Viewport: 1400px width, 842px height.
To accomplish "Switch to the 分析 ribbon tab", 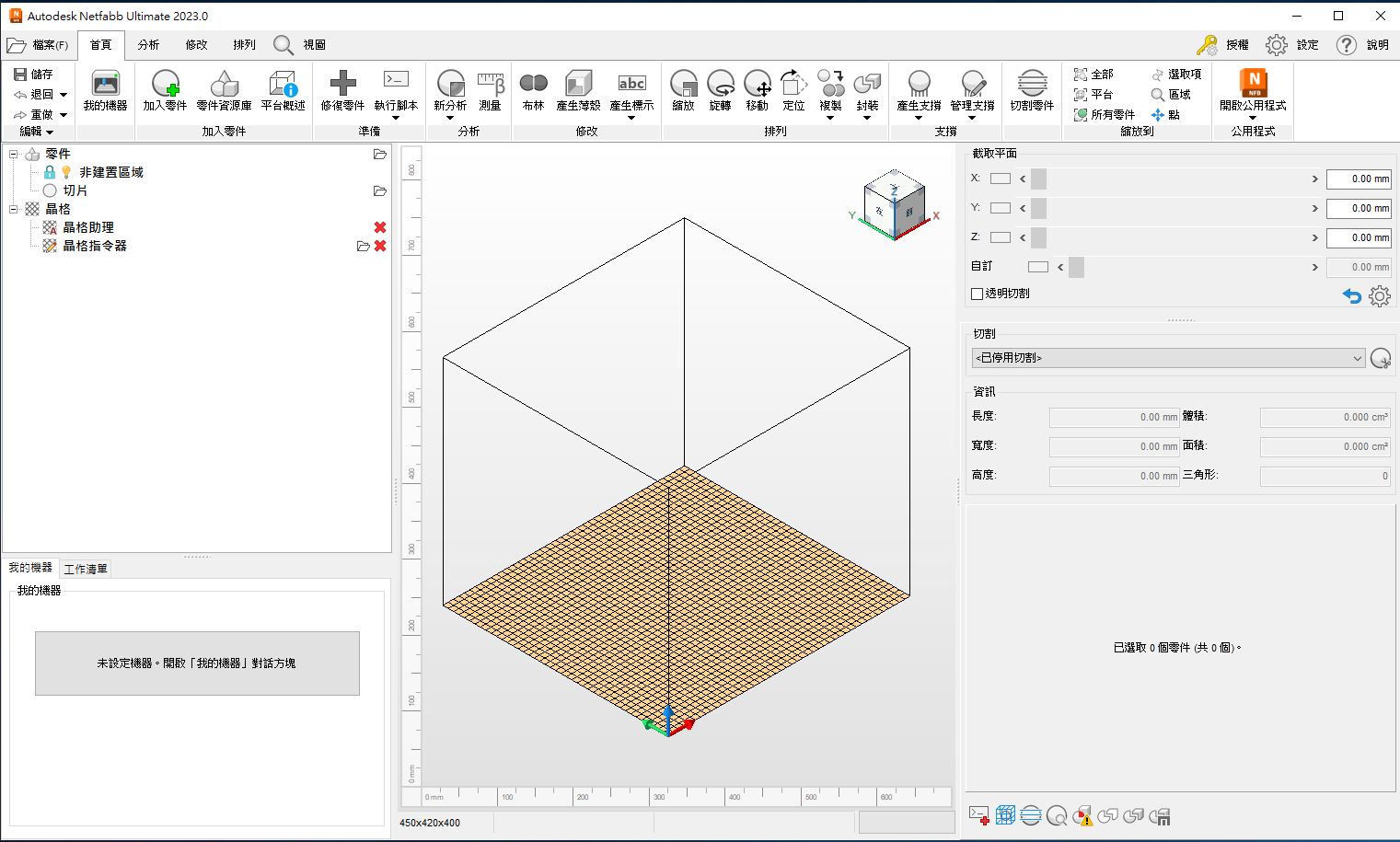I will (x=148, y=45).
